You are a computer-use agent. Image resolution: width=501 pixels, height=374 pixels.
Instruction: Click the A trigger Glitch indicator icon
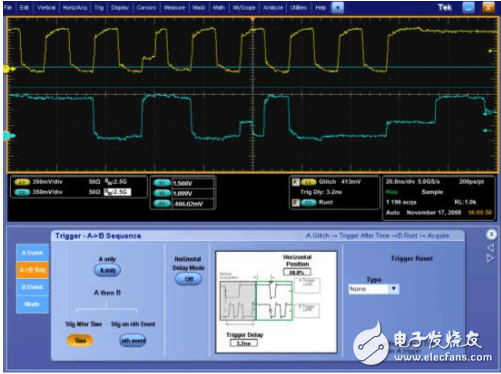click(x=295, y=182)
